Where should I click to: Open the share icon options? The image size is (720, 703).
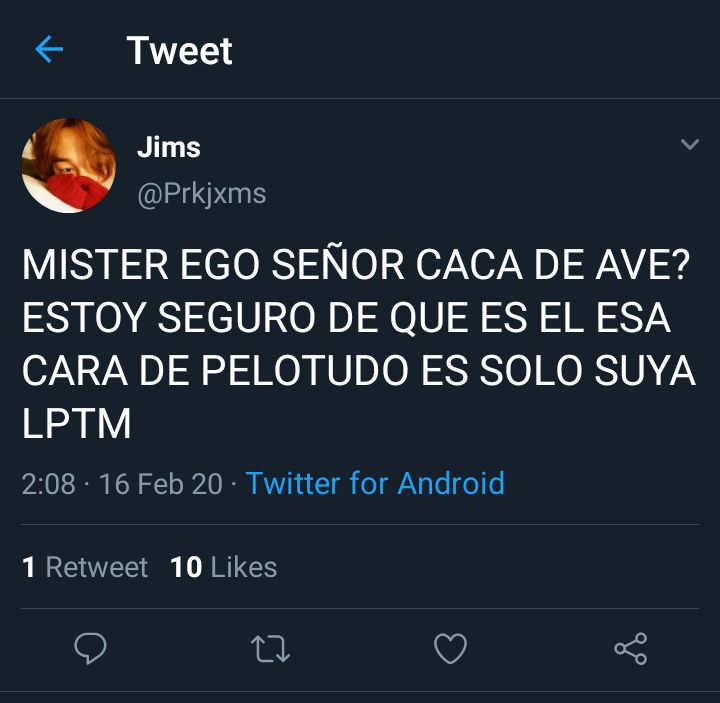tap(631, 648)
